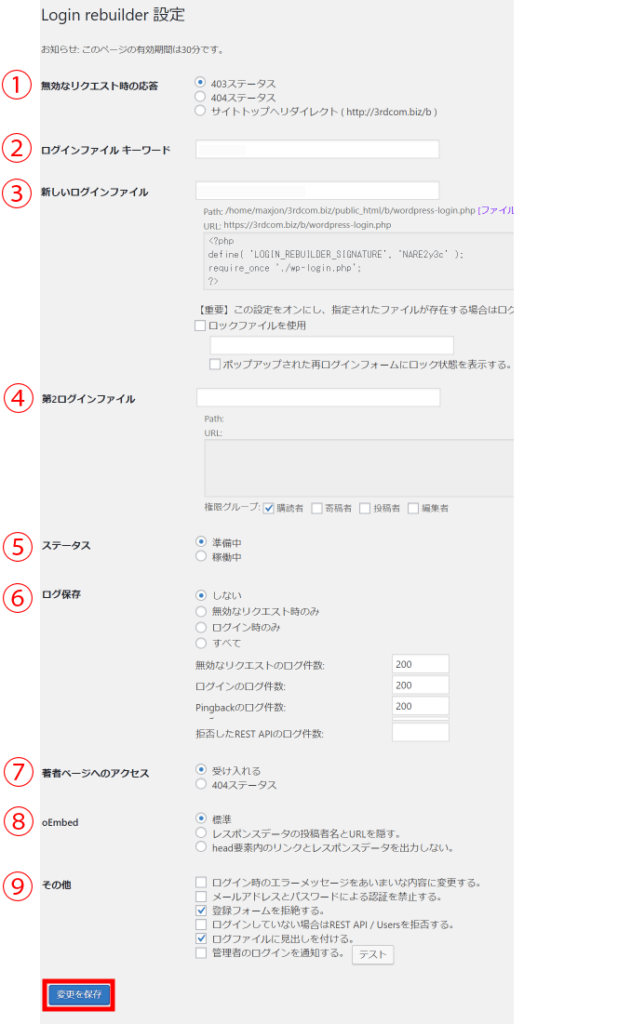Select すべて for log saving
The image size is (618, 1024).
click(201, 643)
